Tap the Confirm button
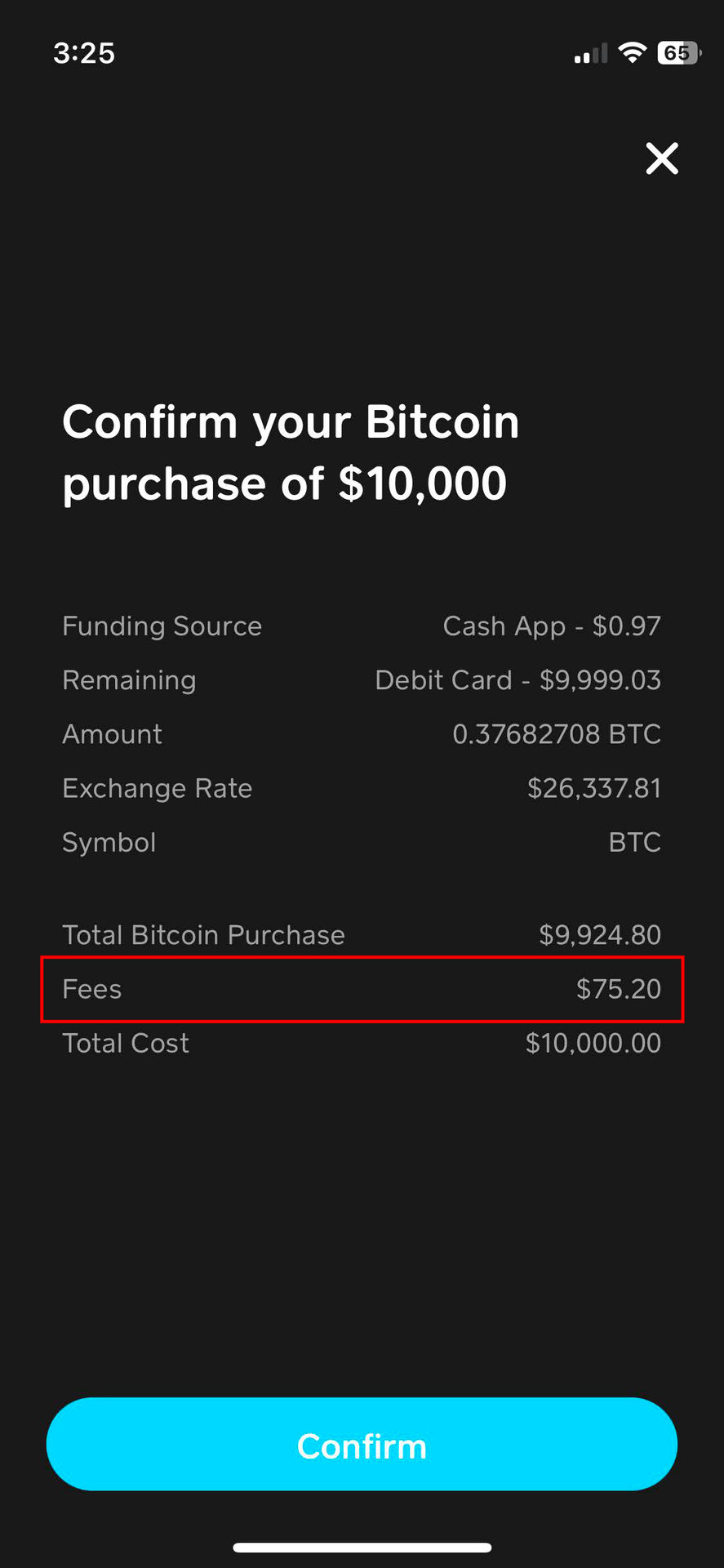 click(x=362, y=1445)
